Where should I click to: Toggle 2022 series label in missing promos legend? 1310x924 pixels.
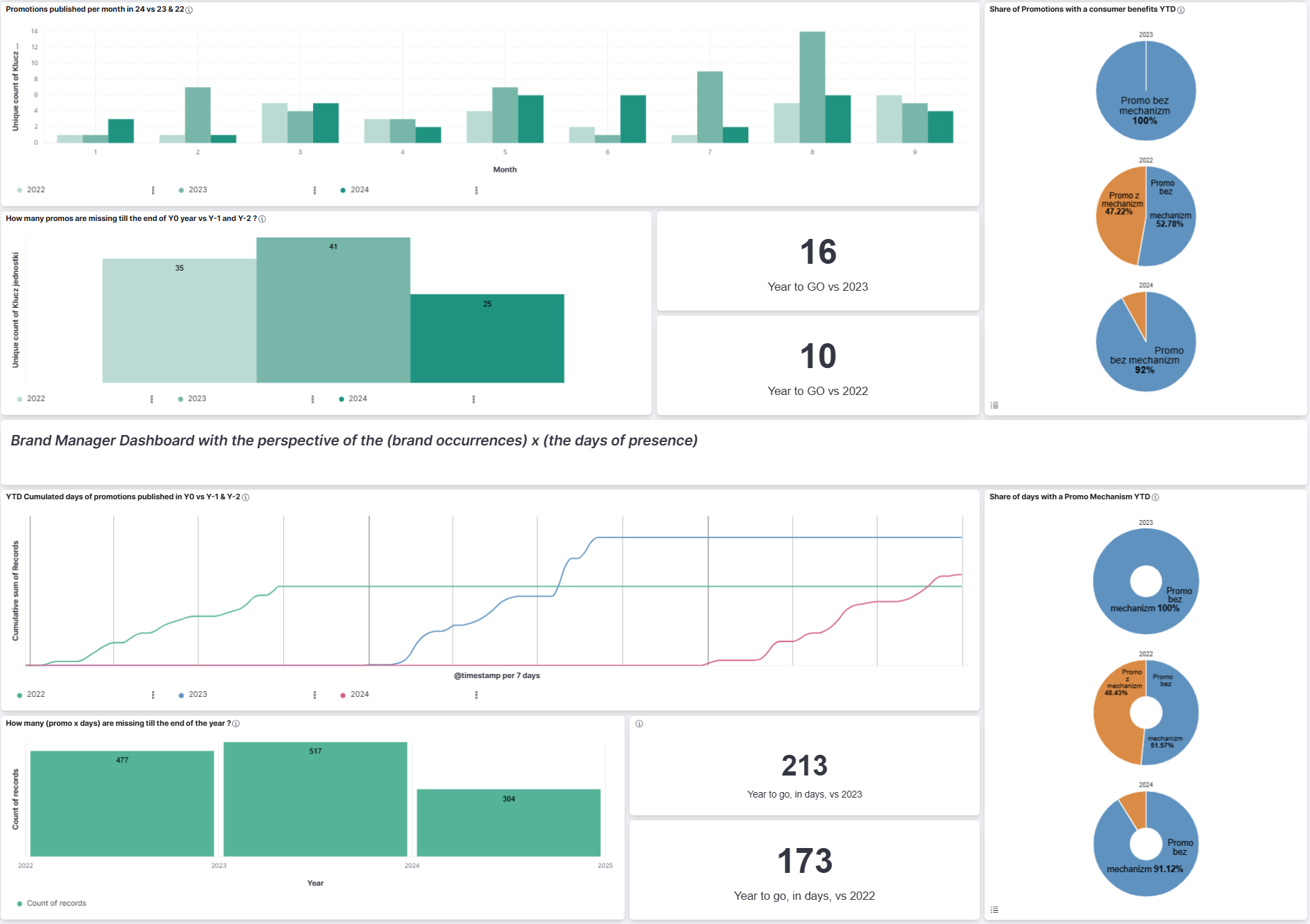(36, 398)
